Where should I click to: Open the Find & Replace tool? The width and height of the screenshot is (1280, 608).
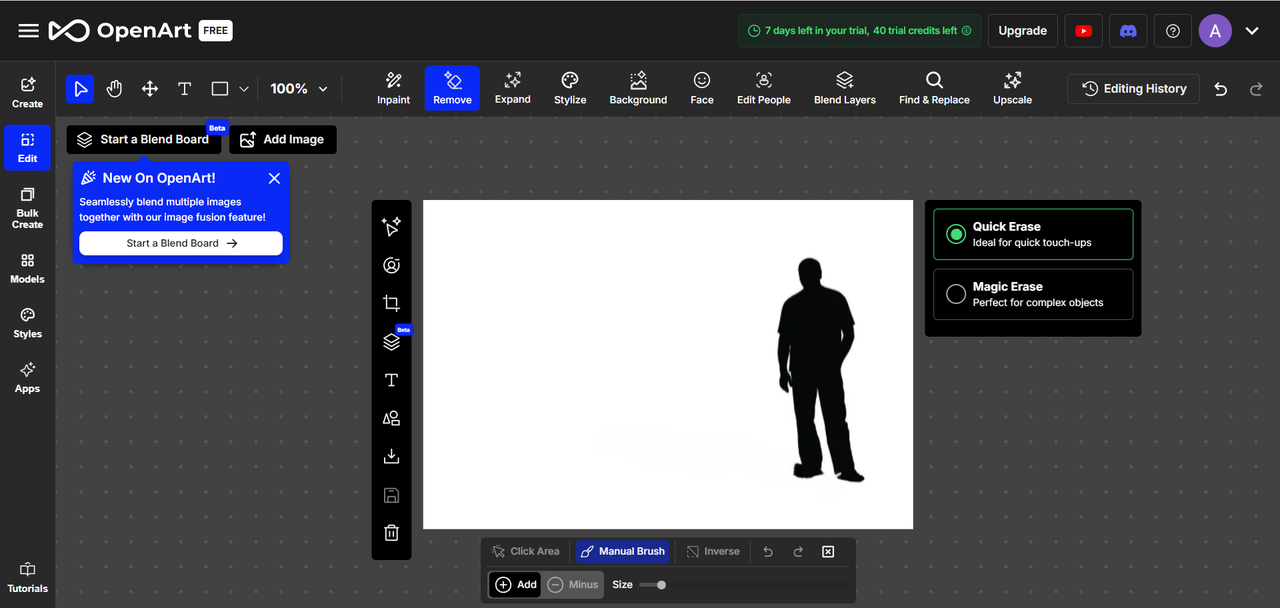coord(934,88)
